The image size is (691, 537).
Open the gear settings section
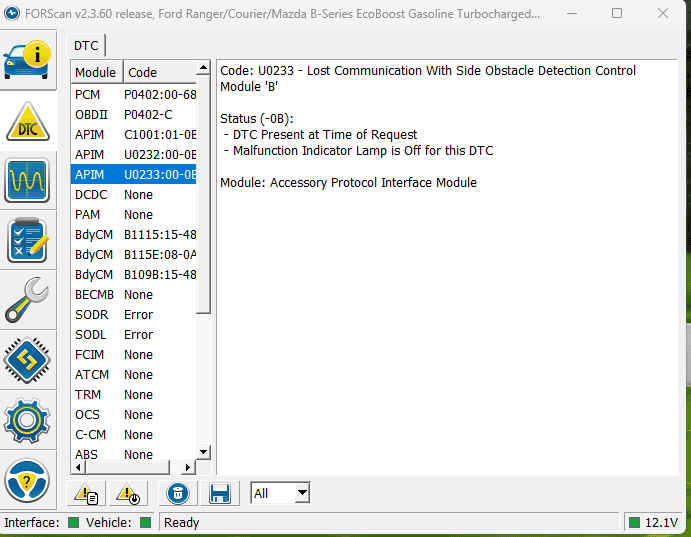pyautogui.click(x=27, y=420)
